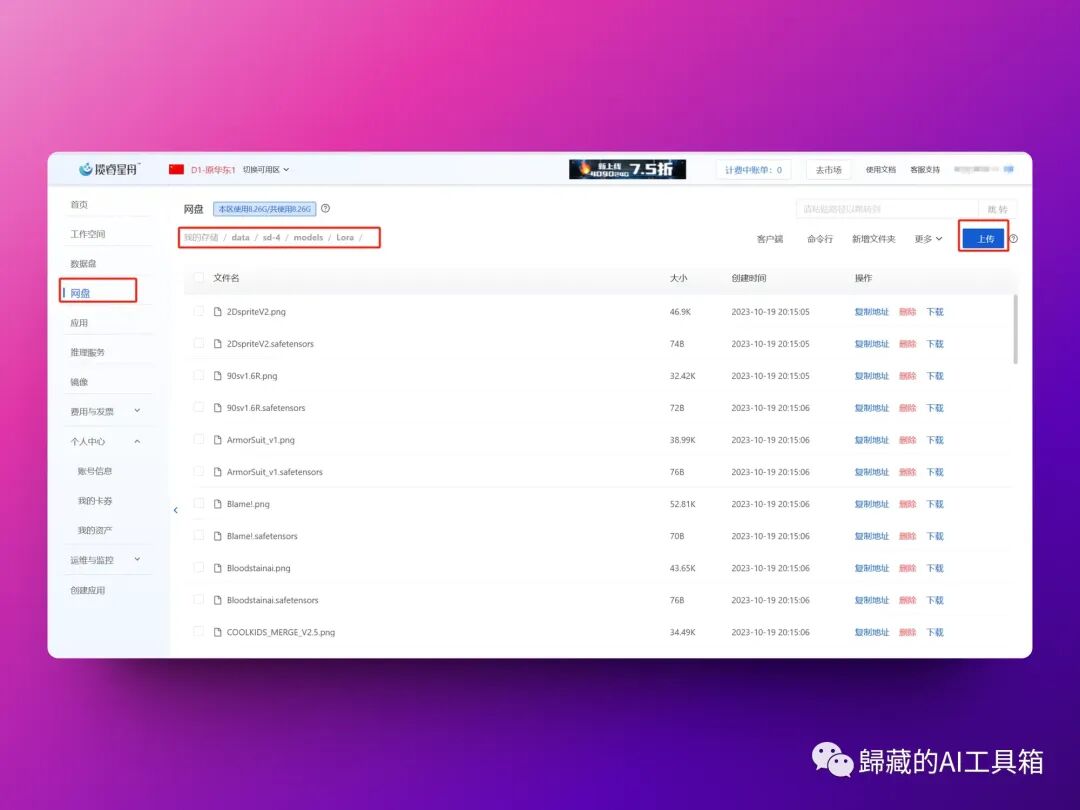Click 复制地址 for Bloodstainai.safetensors
Viewport: 1080px width, 810px height.
pos(871,600)
